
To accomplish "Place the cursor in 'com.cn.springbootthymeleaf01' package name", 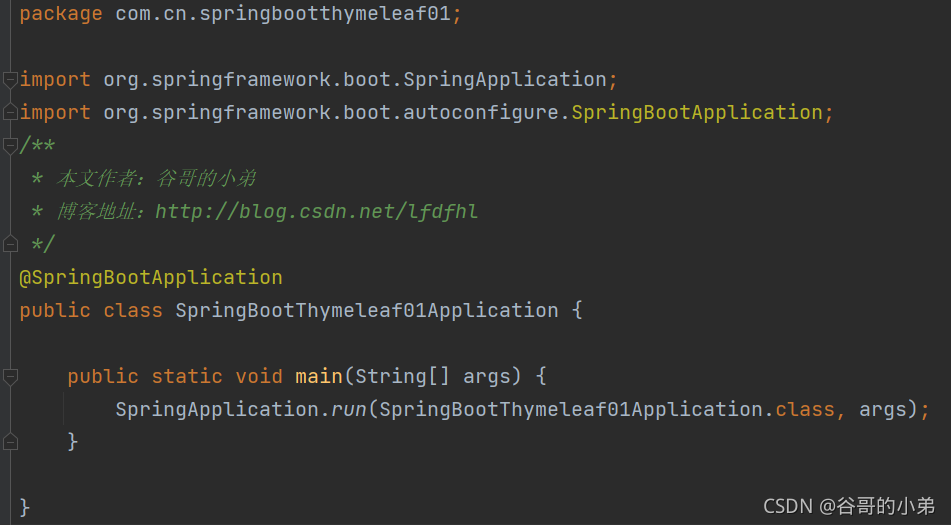I will pyautogui.click(x=283, y=13).
